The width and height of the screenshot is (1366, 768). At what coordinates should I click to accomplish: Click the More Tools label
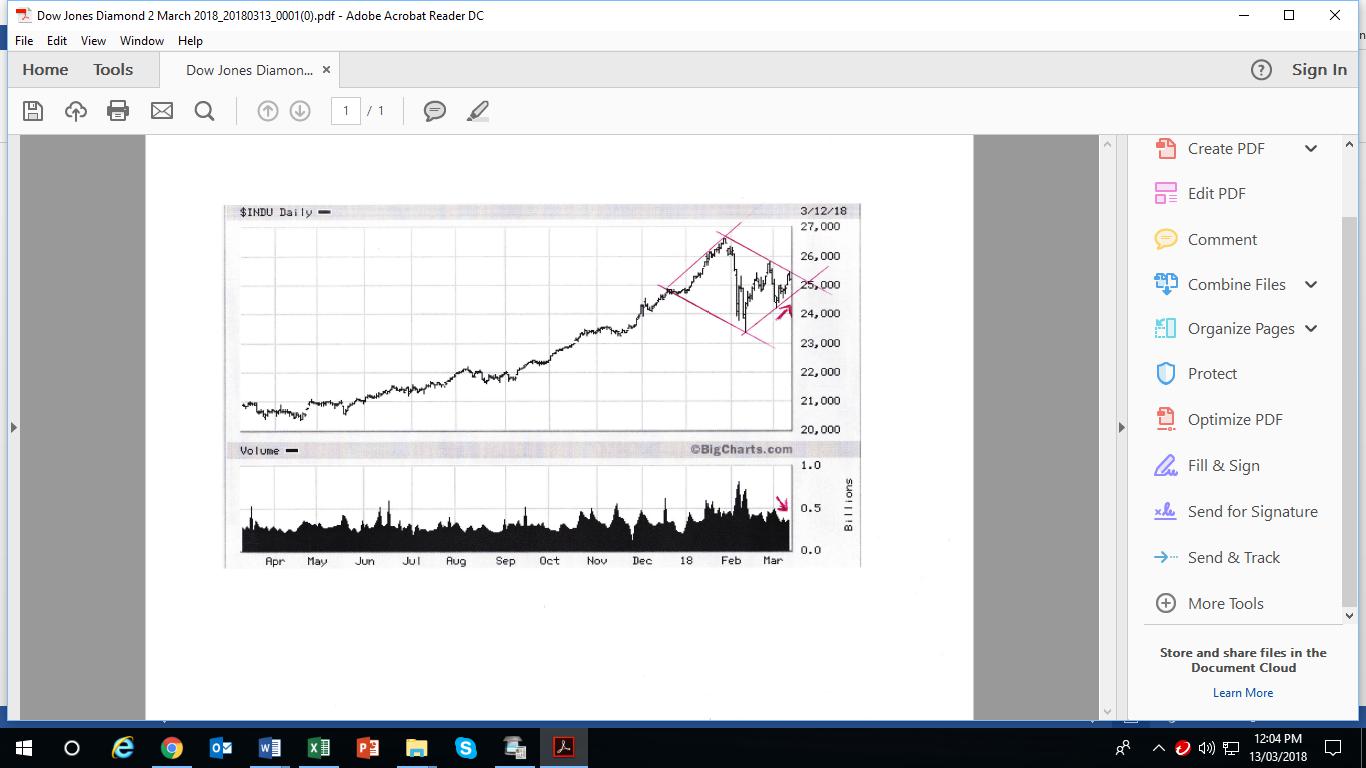[1226, 603]
